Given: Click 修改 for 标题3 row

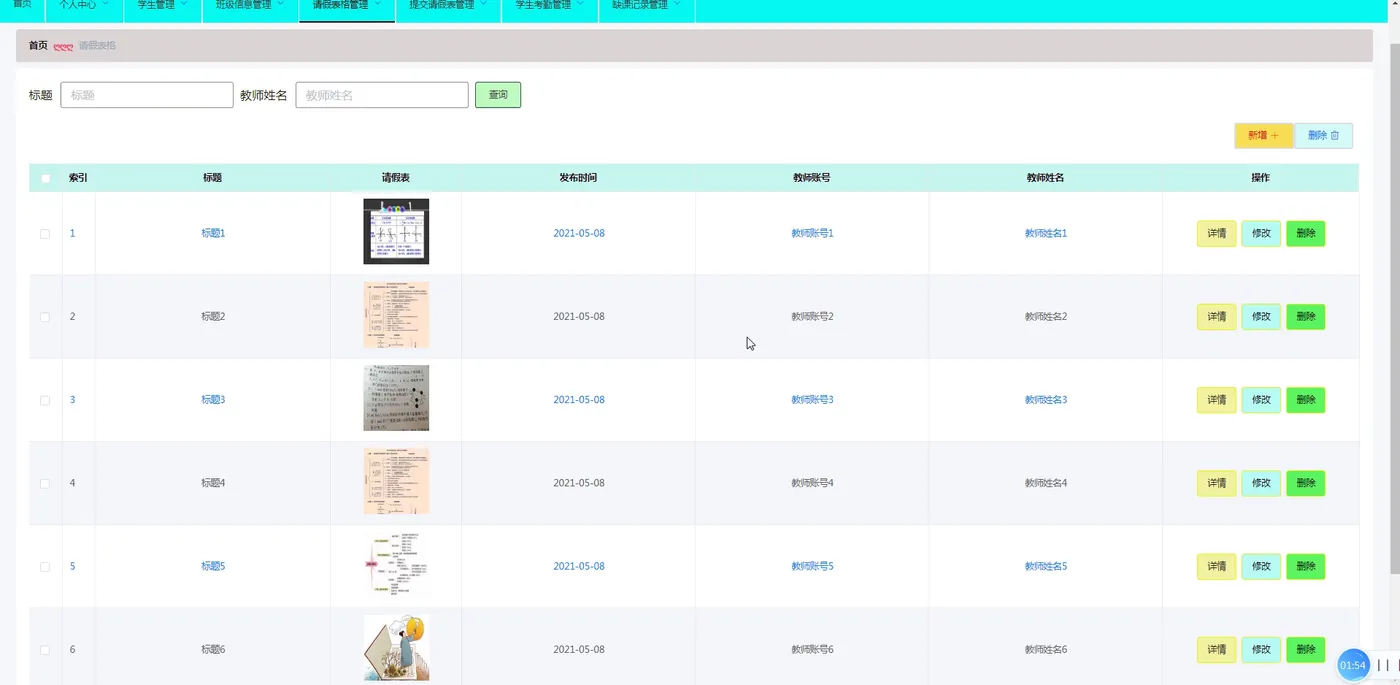Looking at the screenshot, I should click(x=1261, y=400).
